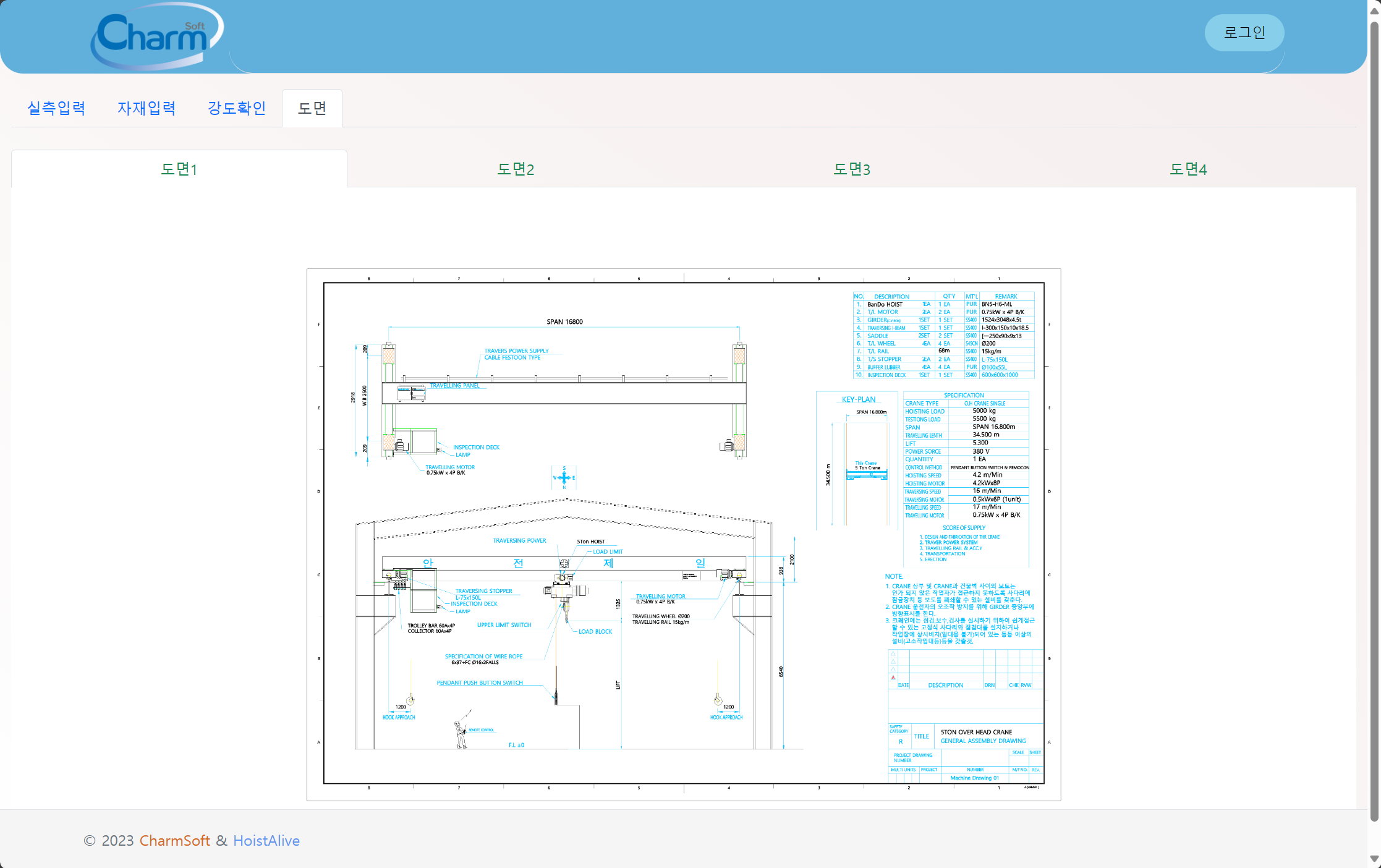The height and width of the screenshot is (868, 1381).
Task: Show the 도면3 drawing tab
Action: coord(852,169)
